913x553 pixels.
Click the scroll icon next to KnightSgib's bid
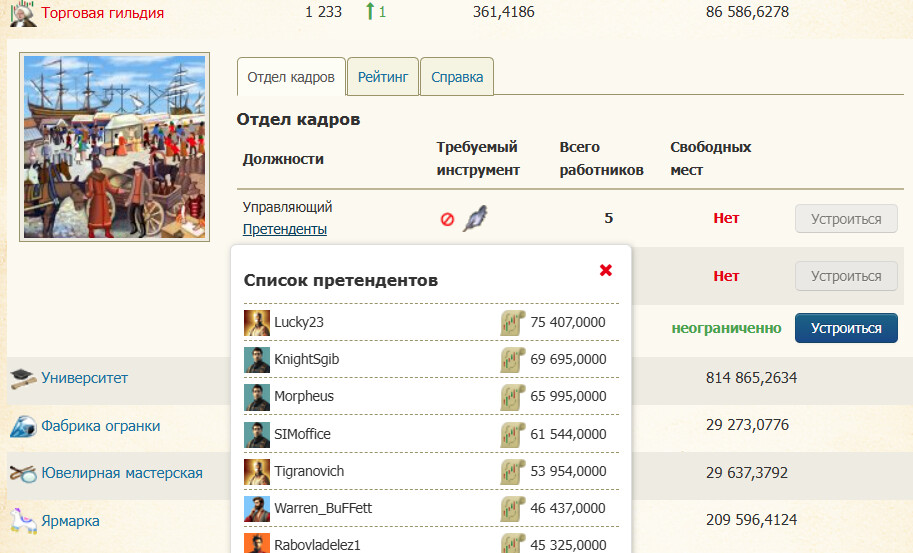point(513,360)
